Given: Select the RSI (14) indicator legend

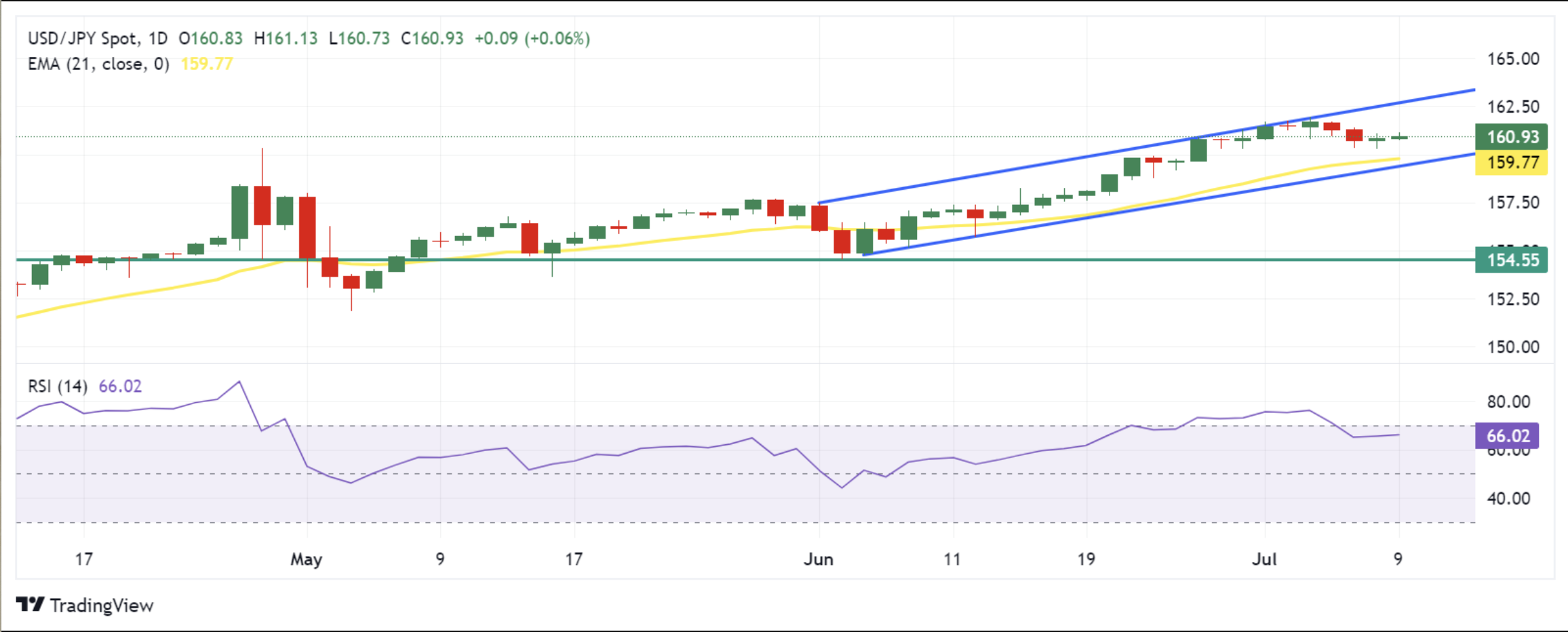Looking at the screenshot, I should (x=58, y=387).
